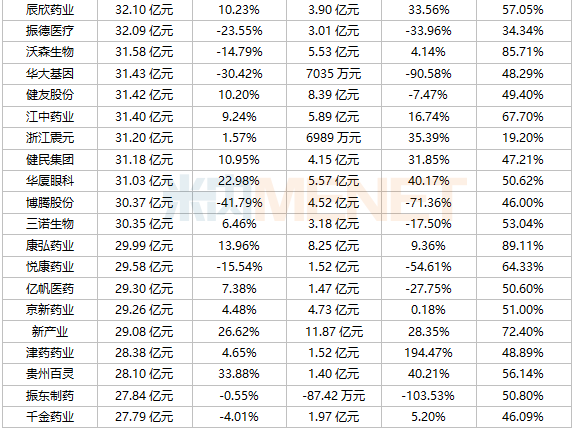Click the 千金药业 company name
The width and height of the screenshot is (574, 429).
[x=50, y=417]
